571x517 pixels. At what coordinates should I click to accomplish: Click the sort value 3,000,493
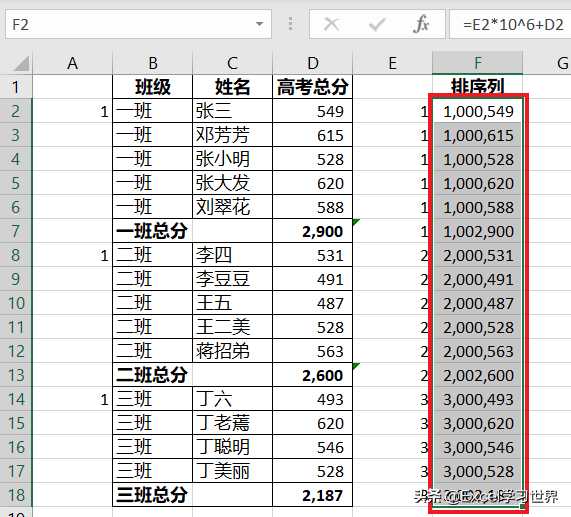tap(477, 399)
